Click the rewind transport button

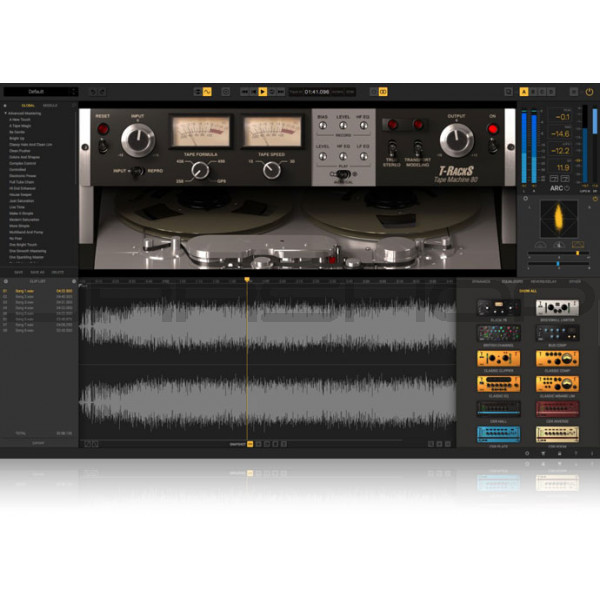(x=244, y=92)
